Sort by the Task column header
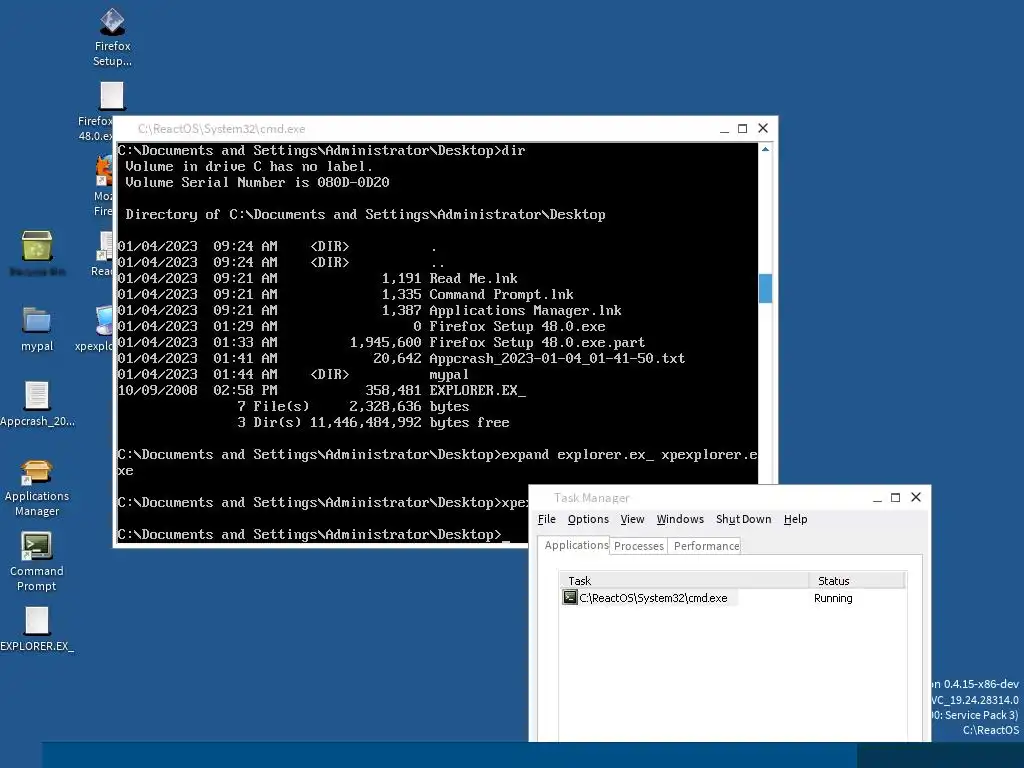1024x768 pixels. coord(684,581)
